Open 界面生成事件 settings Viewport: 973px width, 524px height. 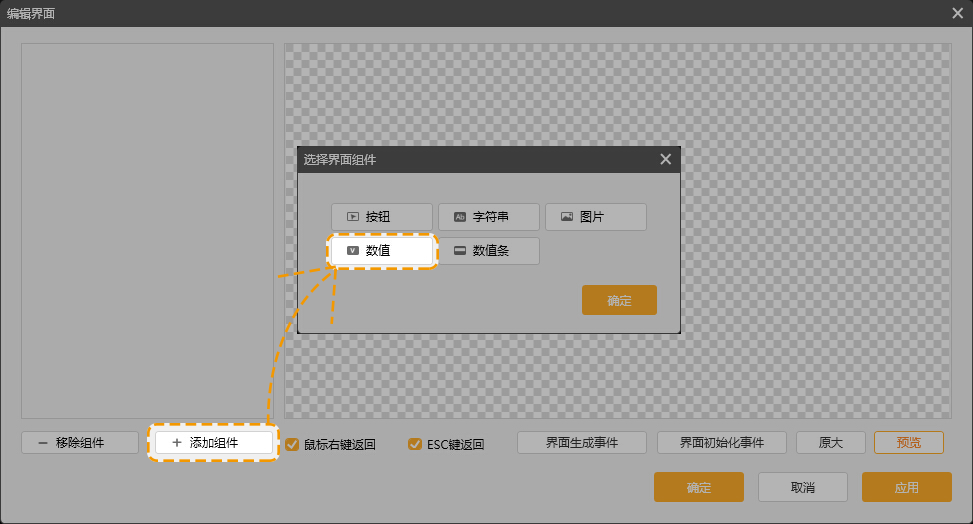(582, 442)
